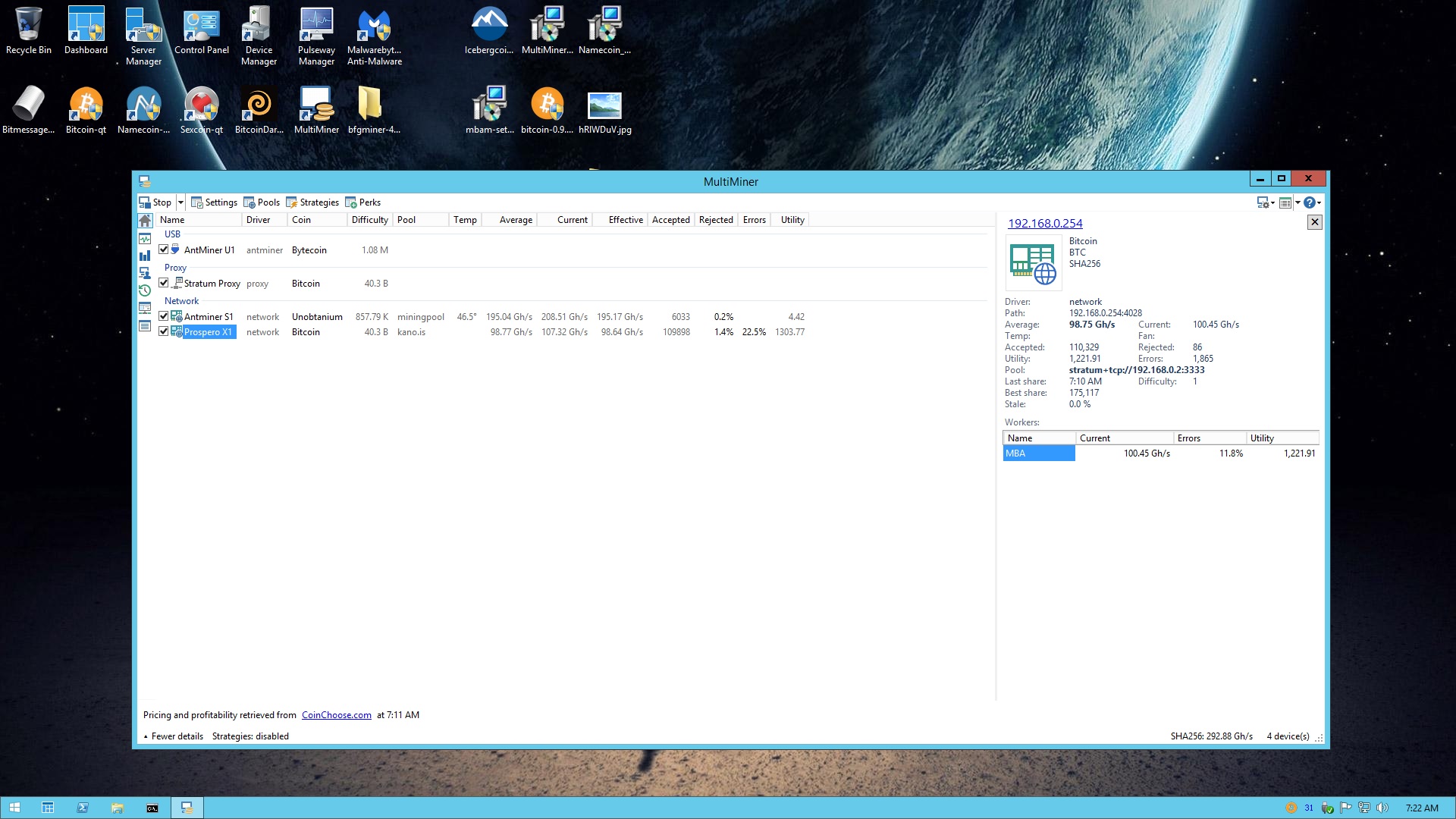Screen dimensions: 1456x819
Task: Open the activity pulse graph sidebar icon
Action: pos(145,239)
